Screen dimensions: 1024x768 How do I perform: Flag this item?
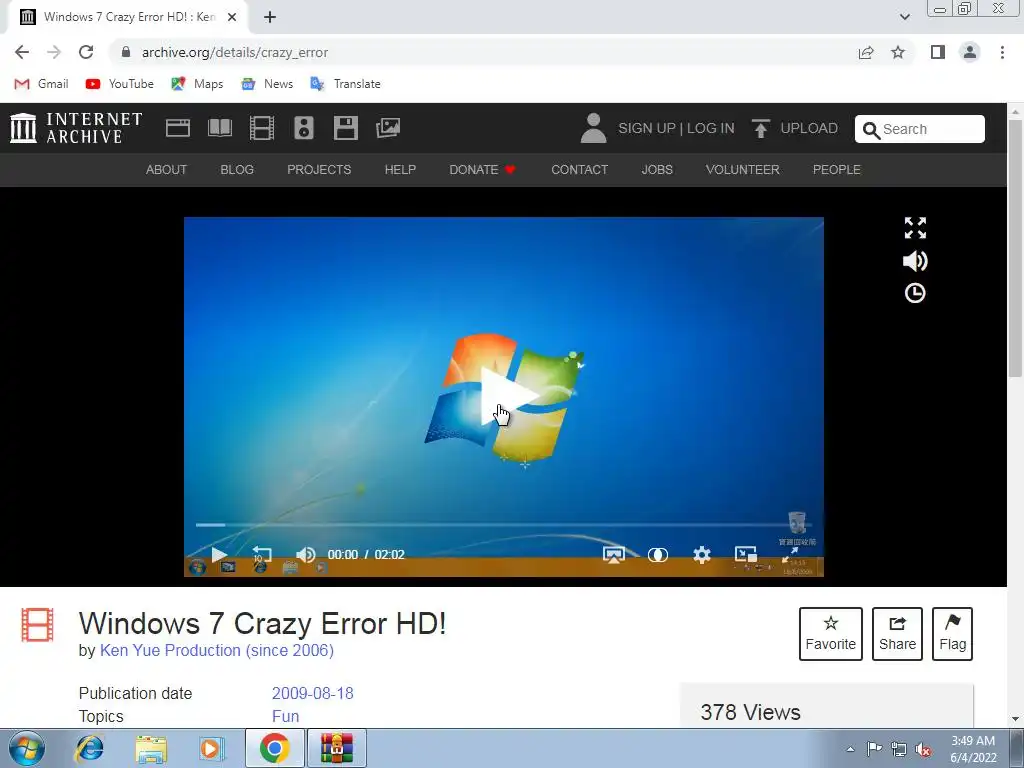click(952, 633)
